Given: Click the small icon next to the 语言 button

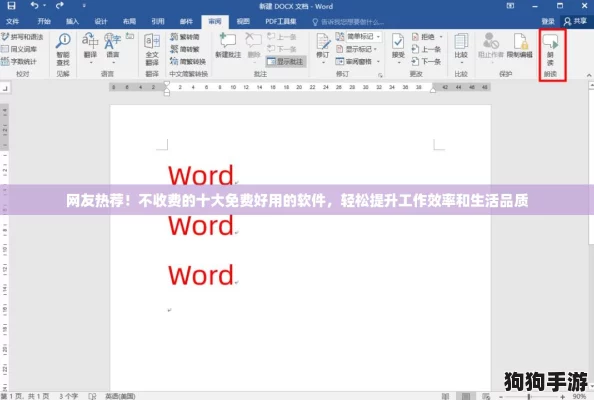Looking at the screenshot, I should tap(130, 36).
